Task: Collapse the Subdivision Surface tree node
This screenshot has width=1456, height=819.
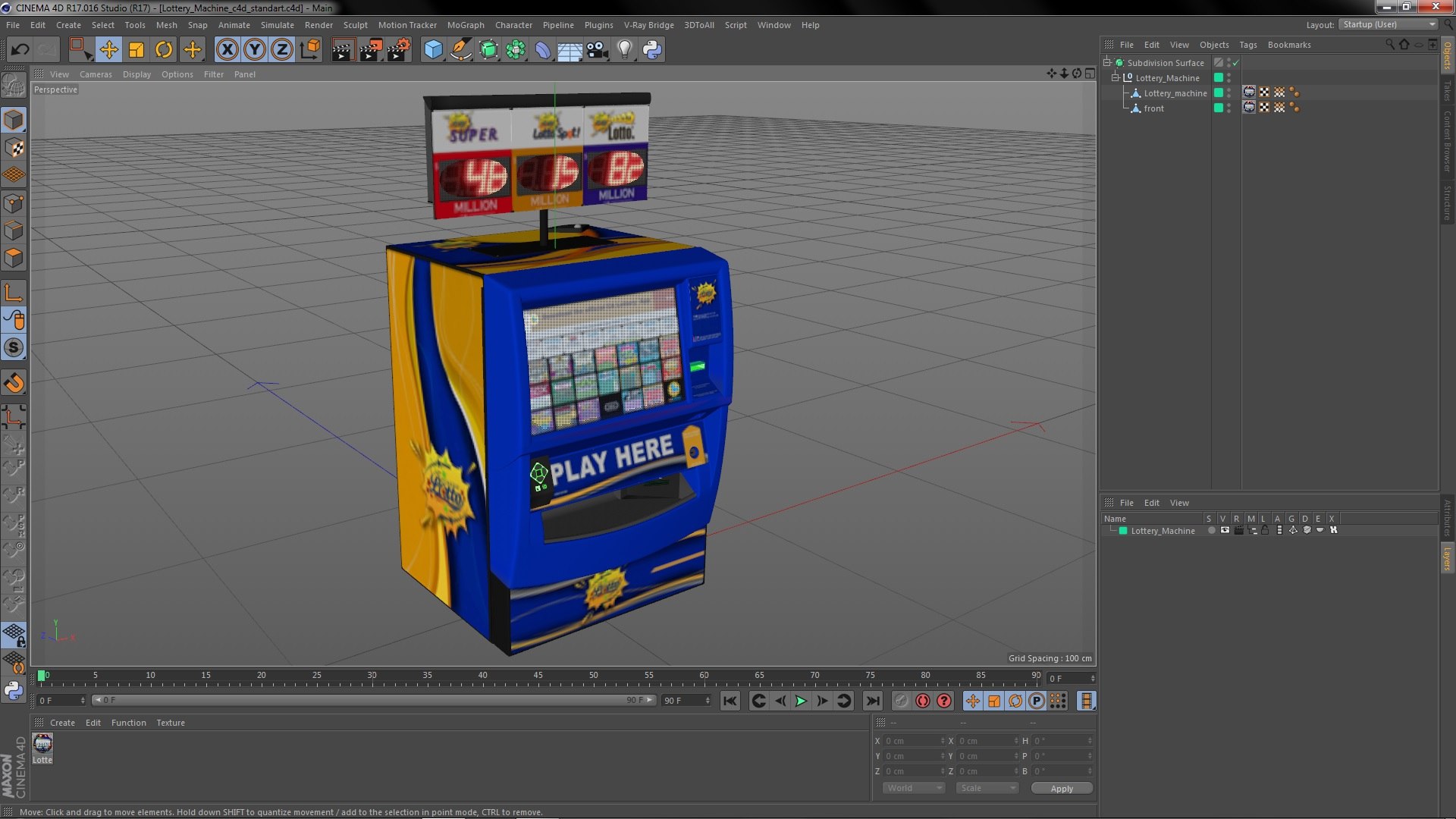Action: (1107, 63)
